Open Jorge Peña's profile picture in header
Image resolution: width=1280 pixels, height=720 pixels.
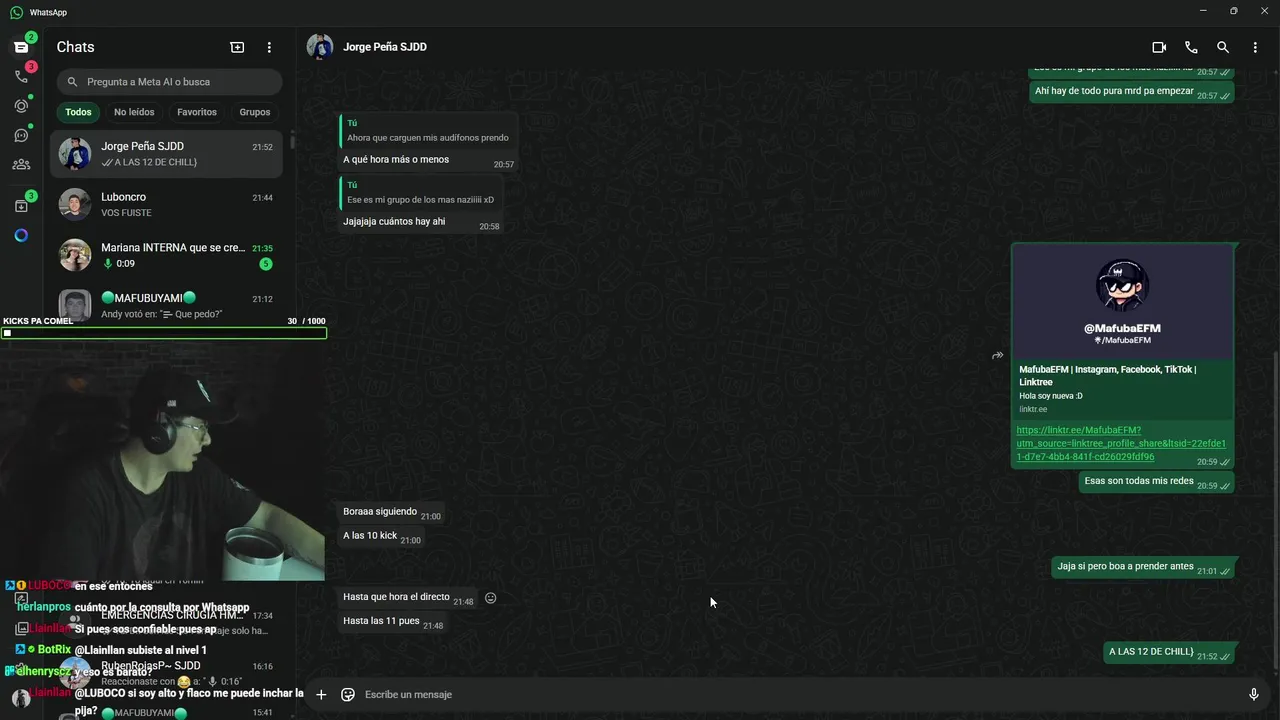(320, 47)
